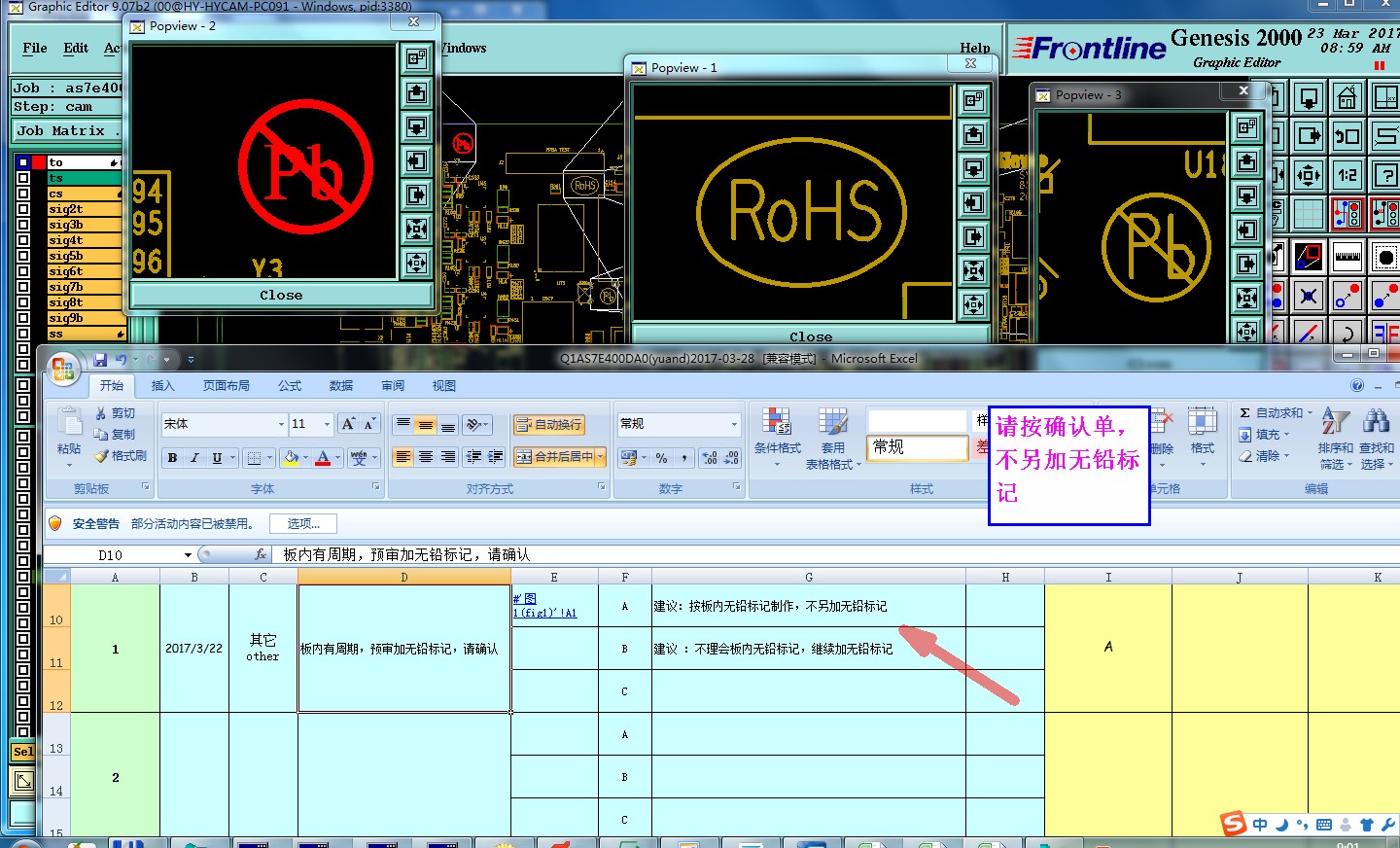
Task: Select layer name 'sig6t' in layer list
Action: pos(86,271)
